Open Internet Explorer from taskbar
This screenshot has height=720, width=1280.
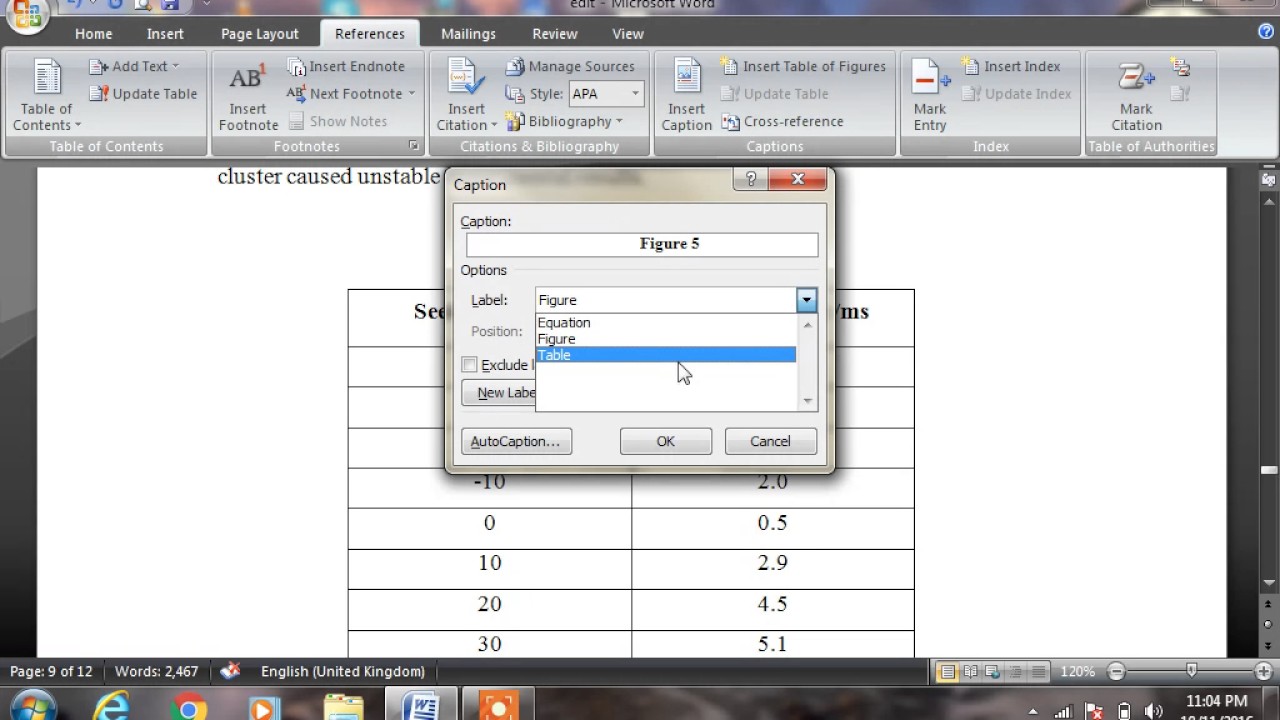[110, 707]
